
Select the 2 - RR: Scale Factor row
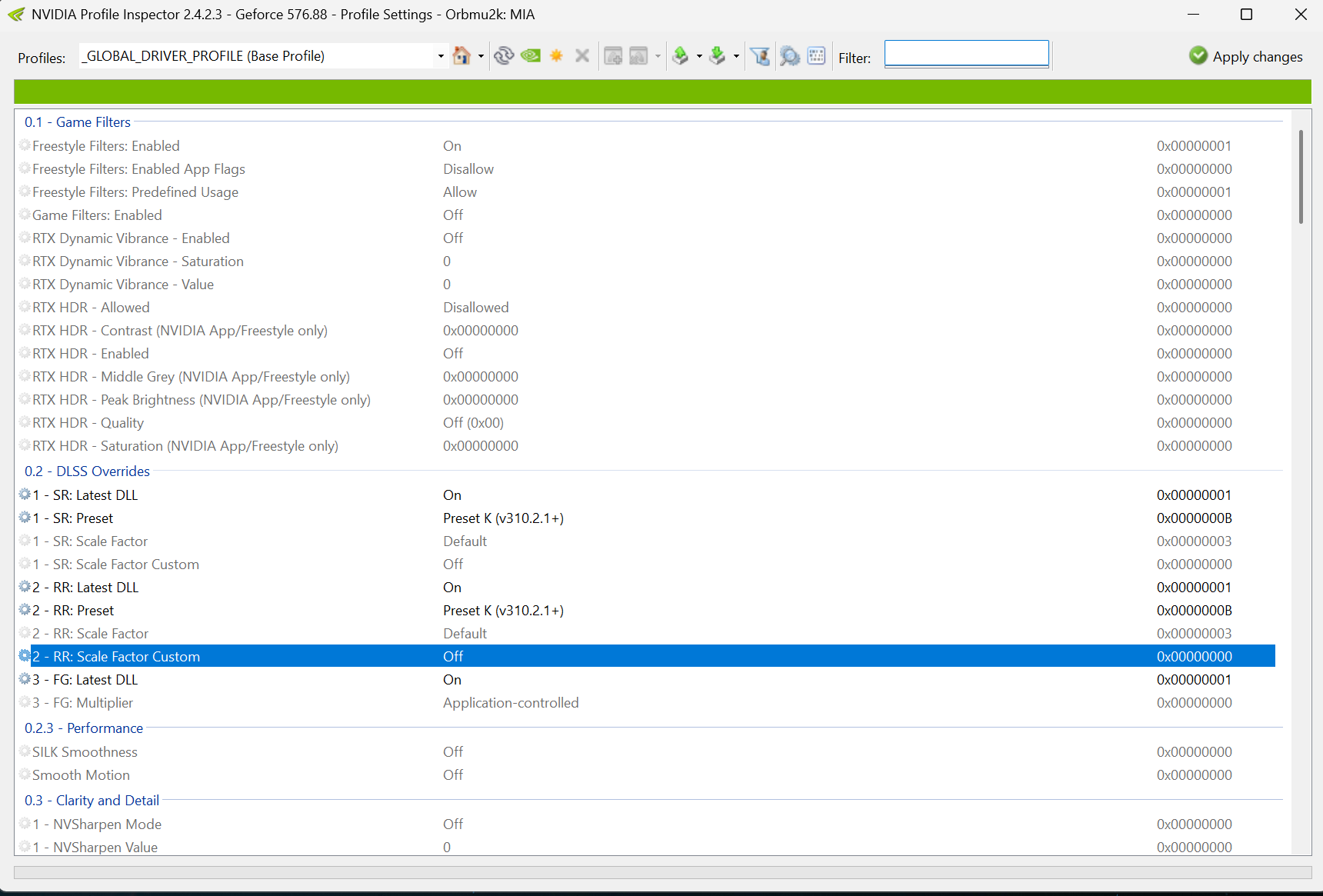(646, 633)
